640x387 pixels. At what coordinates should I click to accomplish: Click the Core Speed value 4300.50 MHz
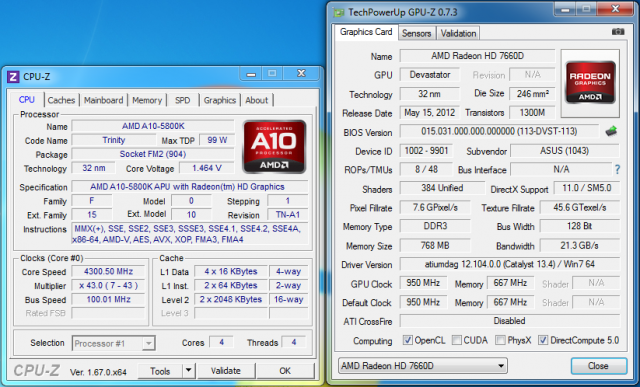(x=108, y=271)
